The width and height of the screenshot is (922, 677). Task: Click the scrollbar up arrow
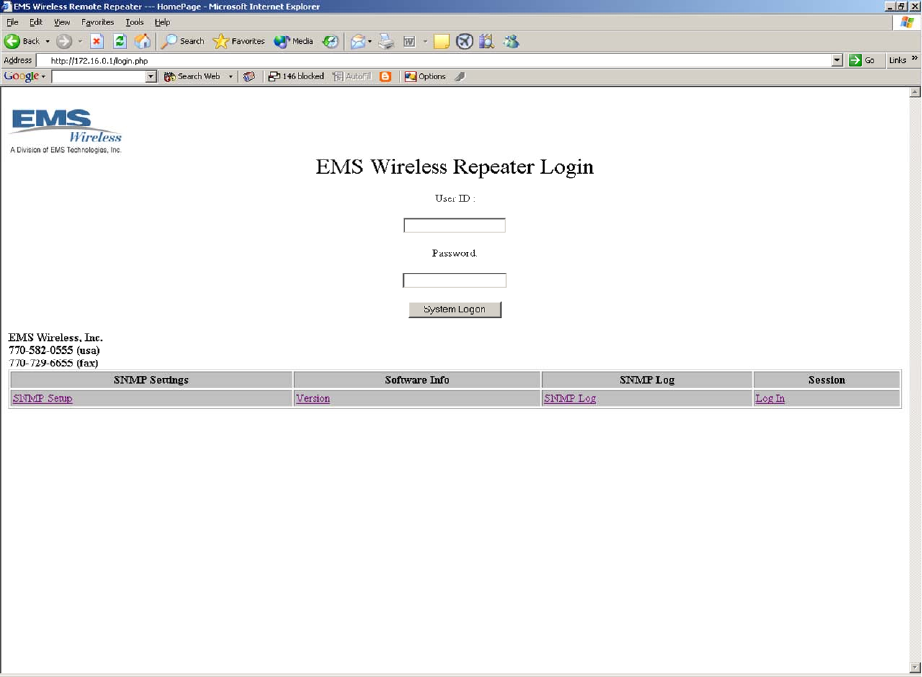tap(915, 92)
